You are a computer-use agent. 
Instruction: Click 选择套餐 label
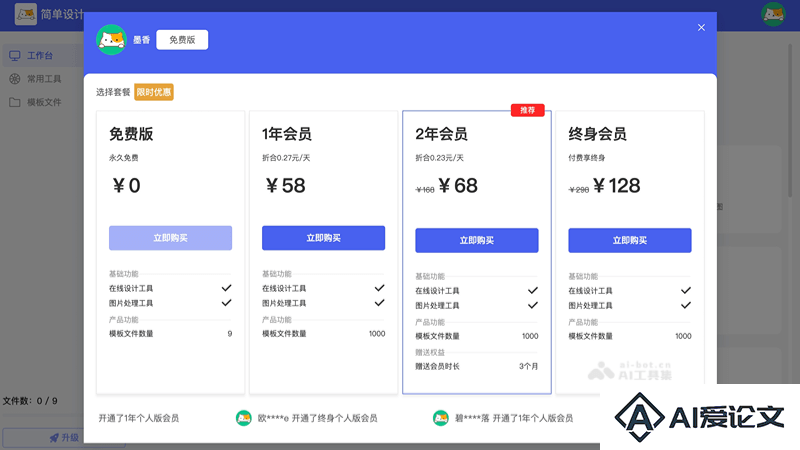pyautogui.click(x=113, y=92)
